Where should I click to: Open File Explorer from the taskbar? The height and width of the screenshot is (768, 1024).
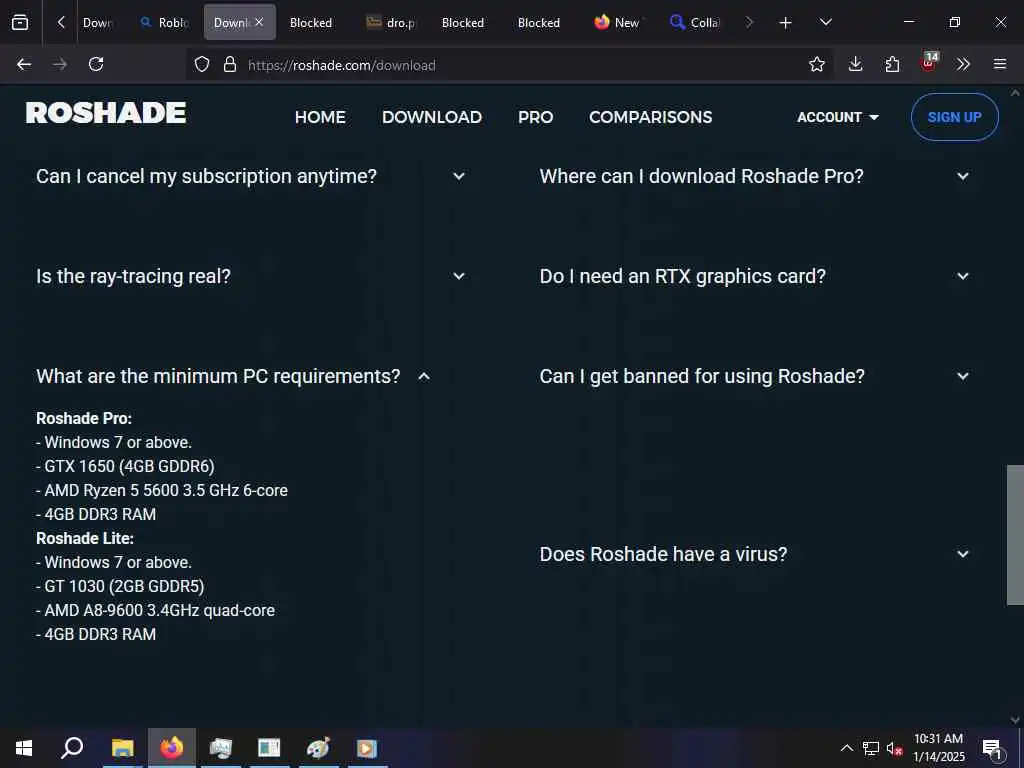point(122,748)
